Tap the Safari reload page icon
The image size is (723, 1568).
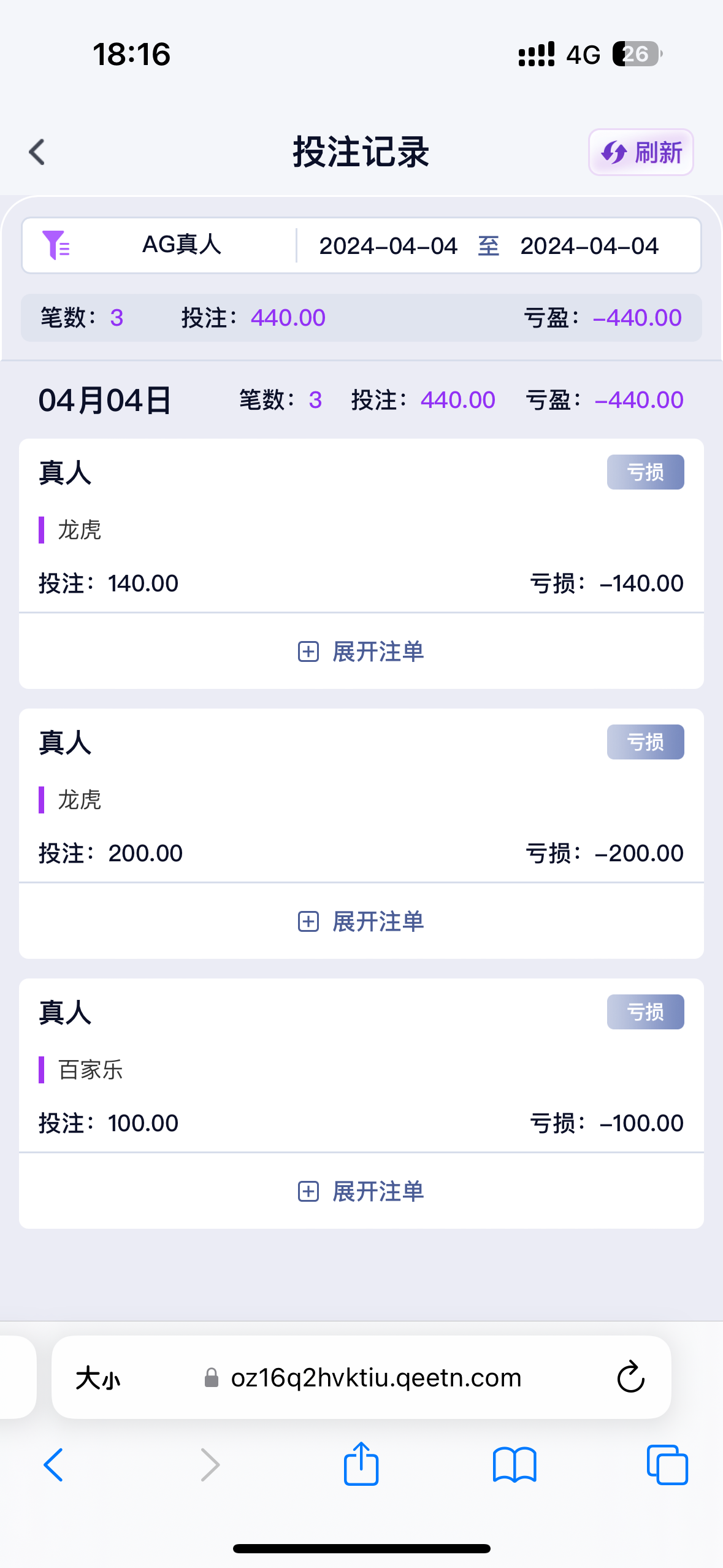pyautogui.click(x=630, y=1377)
